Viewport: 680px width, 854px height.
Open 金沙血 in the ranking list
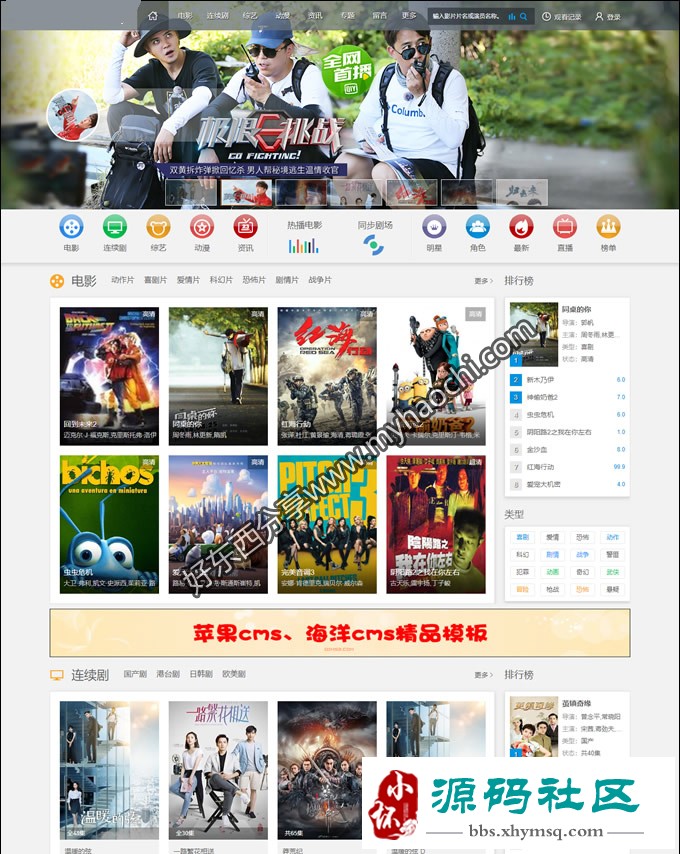click(537, 449)
